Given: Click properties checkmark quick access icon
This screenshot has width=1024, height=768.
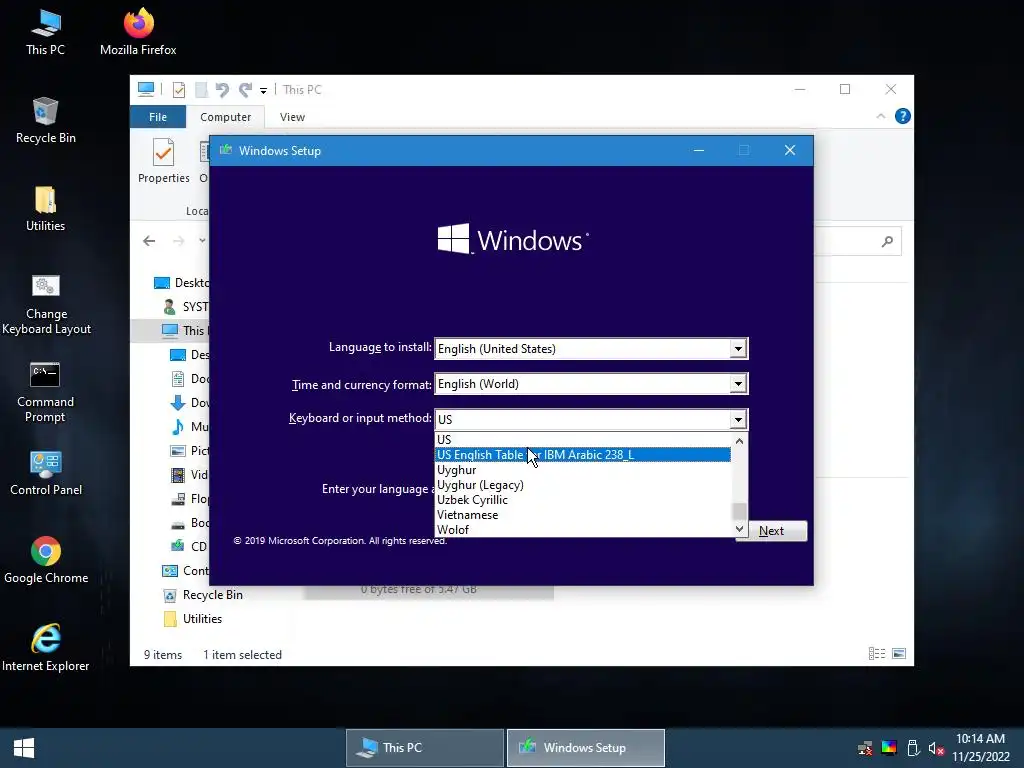Looking at the screenshot, I should point(178,89).
